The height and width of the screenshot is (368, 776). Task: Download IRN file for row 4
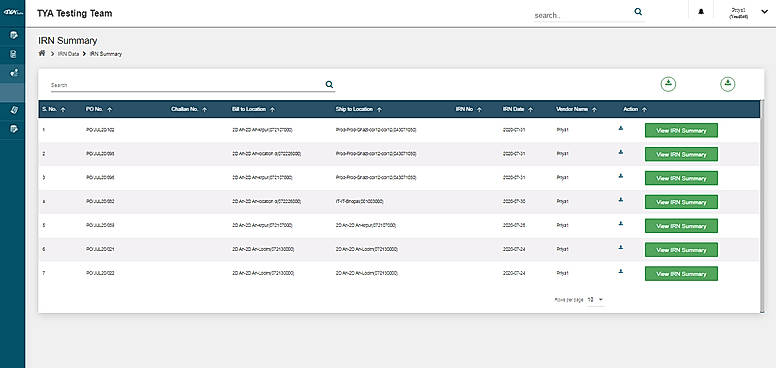621,200
